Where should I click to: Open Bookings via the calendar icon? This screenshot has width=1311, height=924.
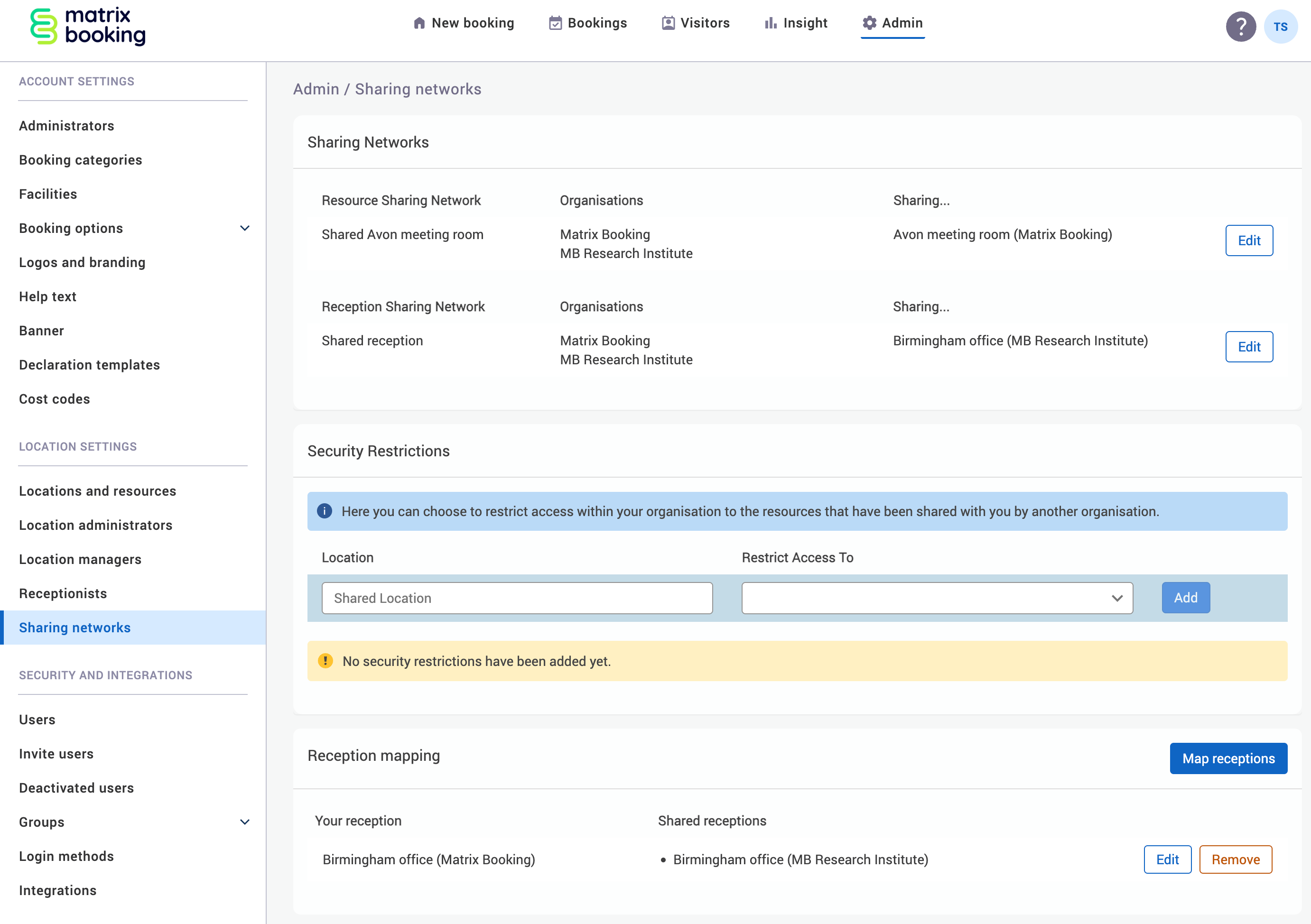(555, 23)
